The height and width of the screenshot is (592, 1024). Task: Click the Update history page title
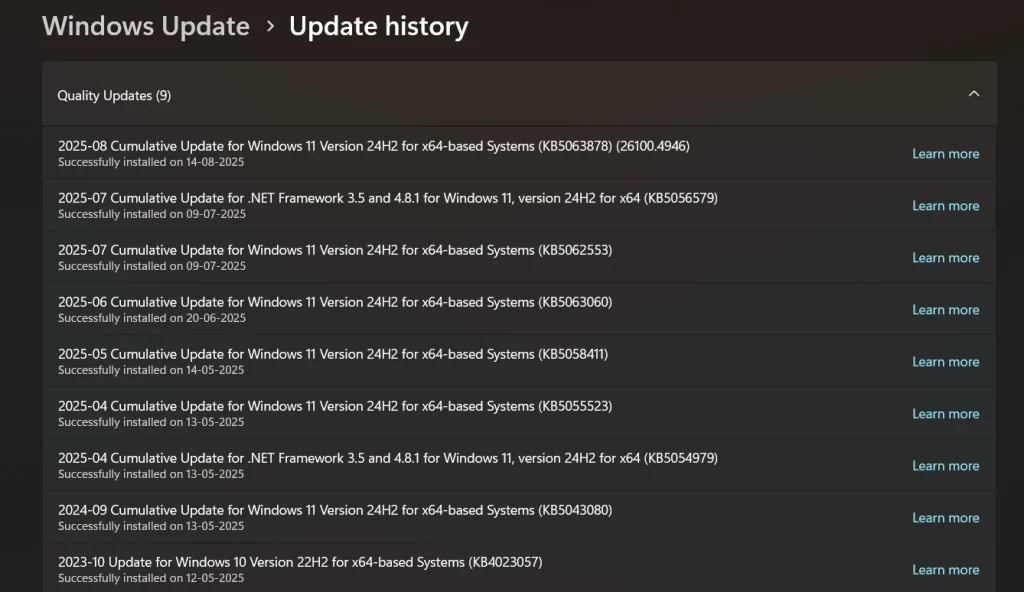click(378, 26)
